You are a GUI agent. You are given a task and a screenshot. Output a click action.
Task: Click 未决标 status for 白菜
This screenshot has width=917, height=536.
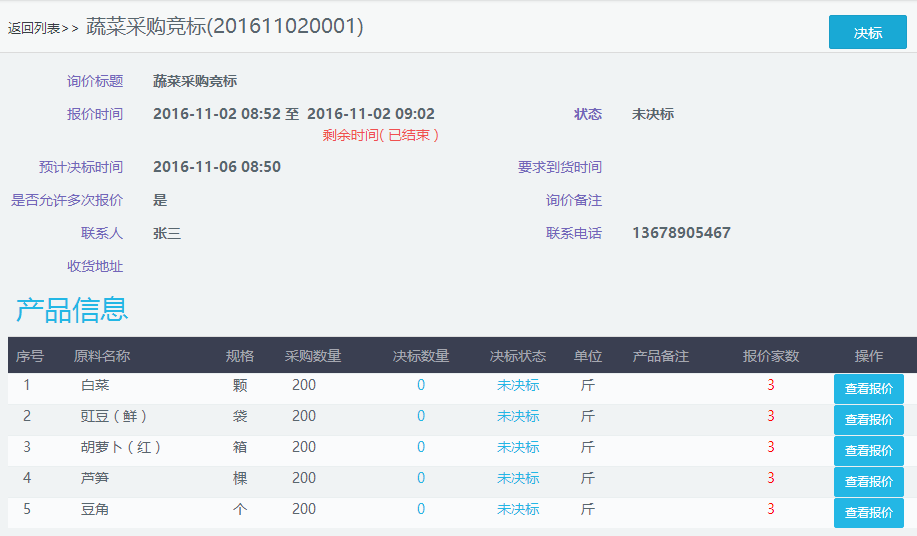[518, 386]
